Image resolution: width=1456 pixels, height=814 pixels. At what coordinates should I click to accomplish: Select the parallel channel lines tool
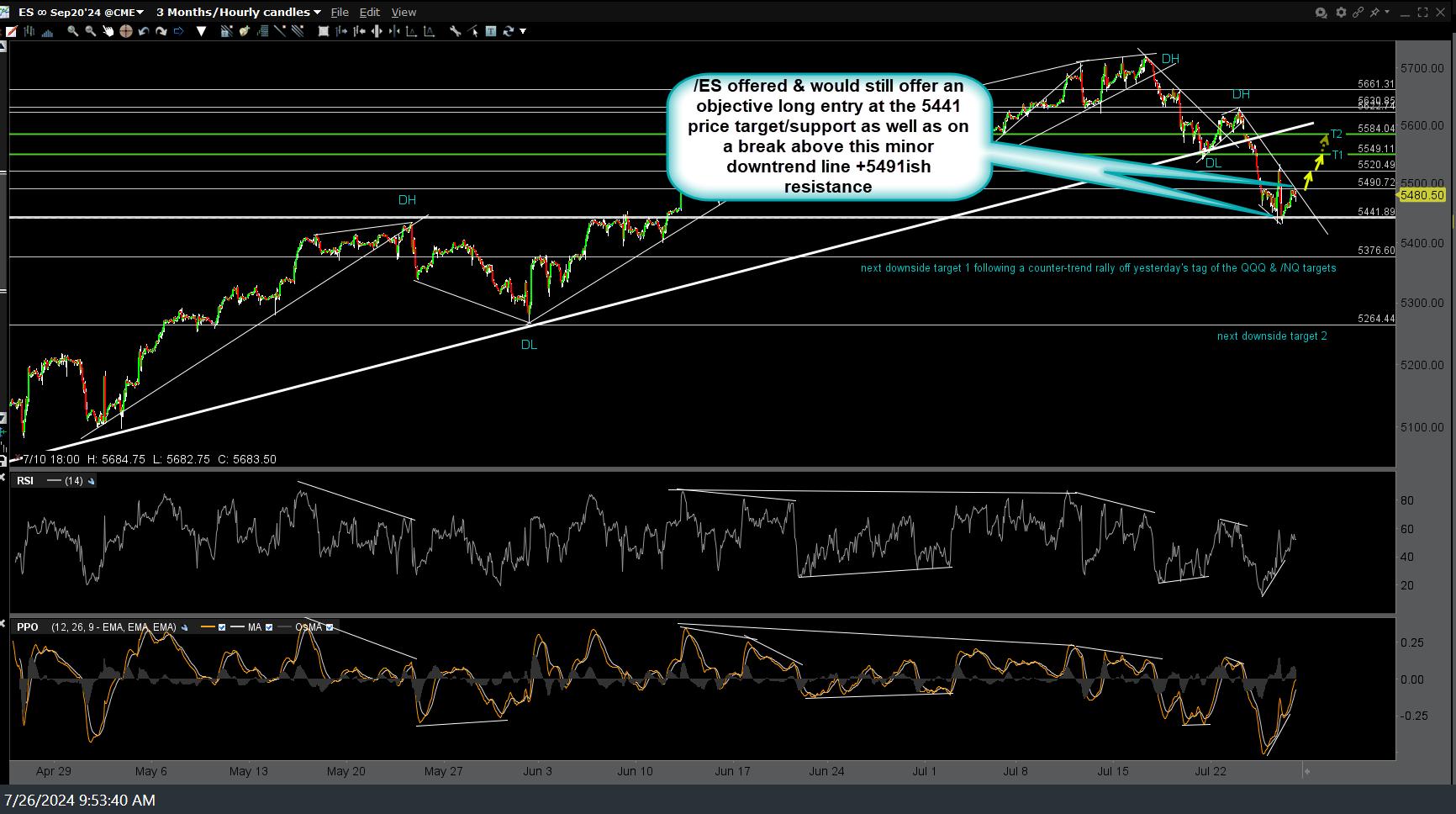(x=298, y=31)
